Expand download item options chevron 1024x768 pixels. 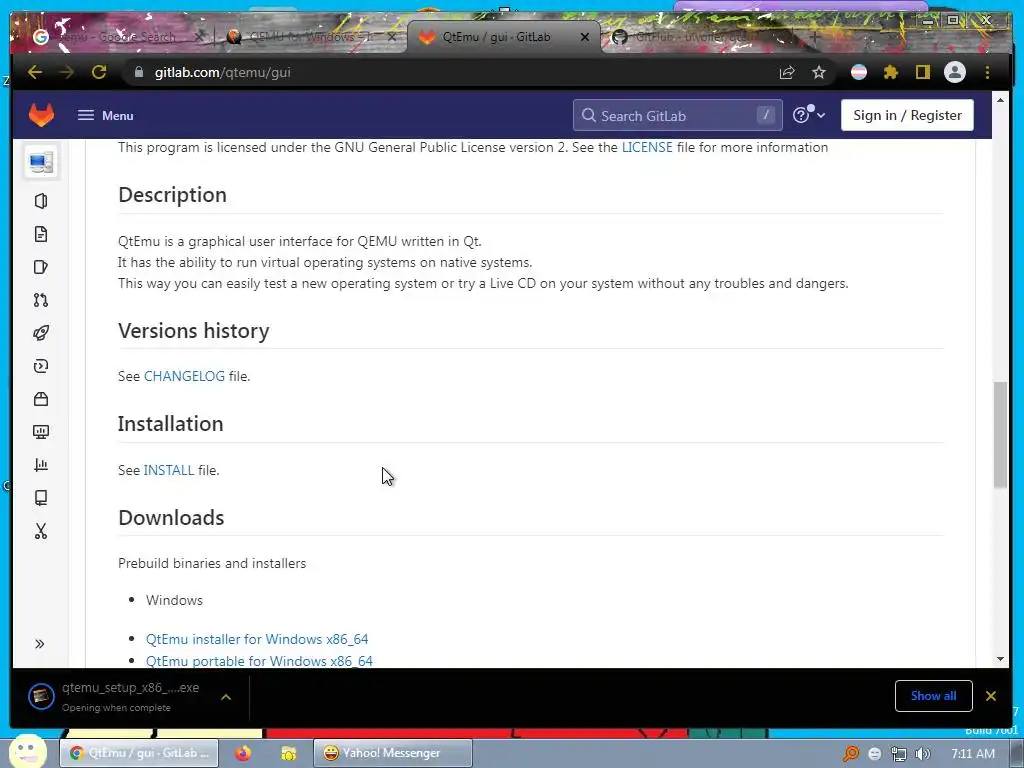tap(226, 697)
